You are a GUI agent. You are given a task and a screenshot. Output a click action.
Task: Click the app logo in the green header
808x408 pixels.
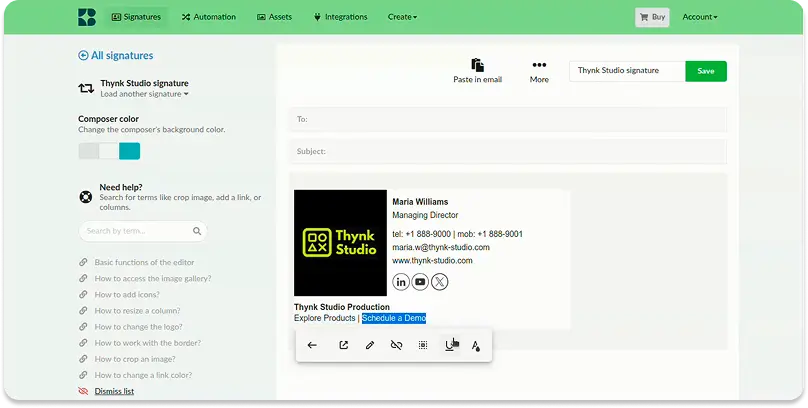tap(87, 17)
